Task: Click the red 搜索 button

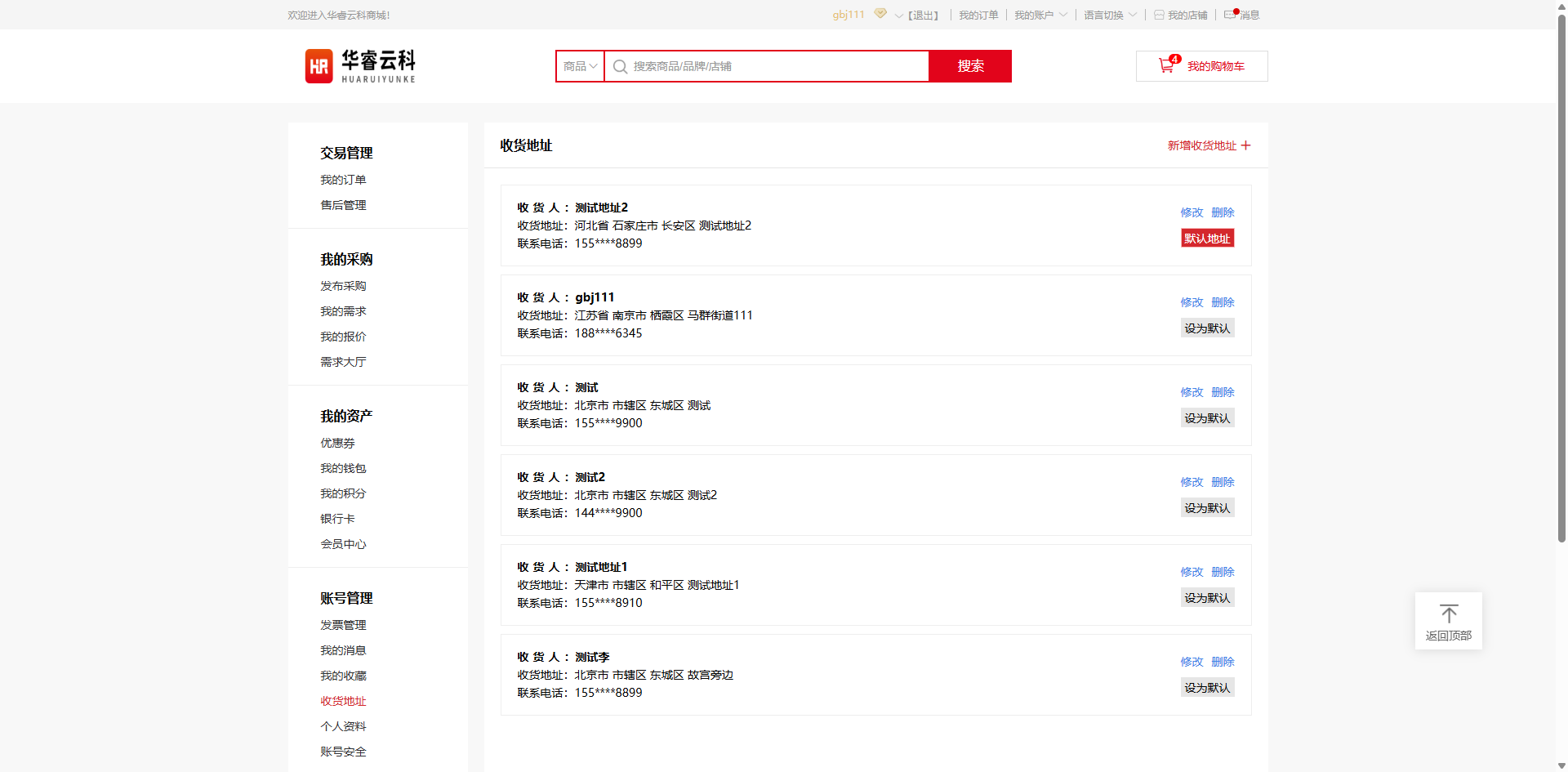Action: point(970,66)
